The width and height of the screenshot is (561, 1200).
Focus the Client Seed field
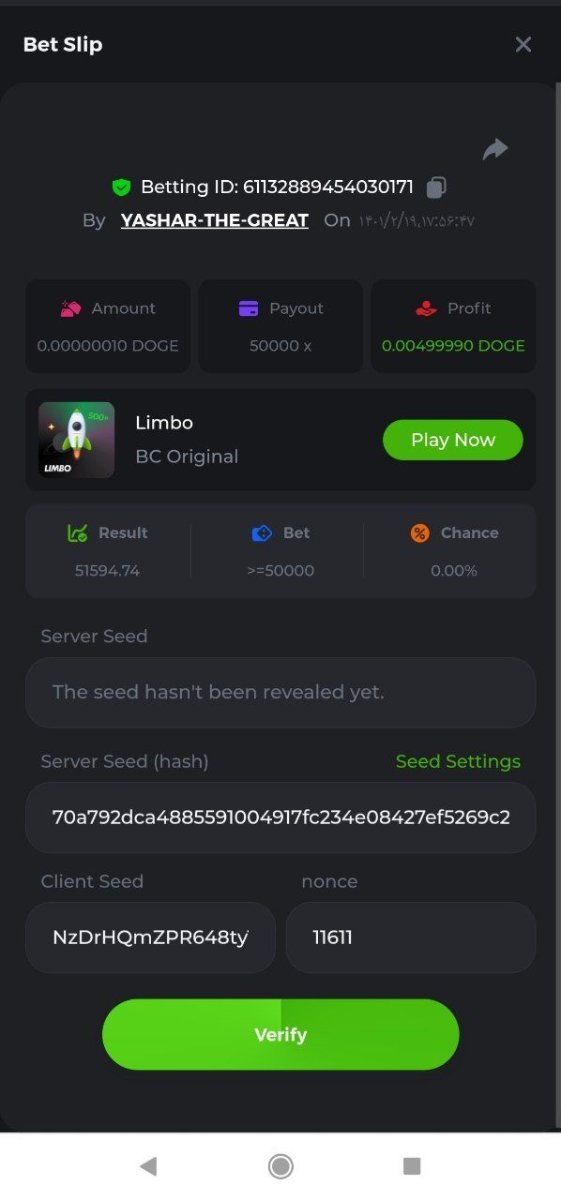[x=150, y=937]
